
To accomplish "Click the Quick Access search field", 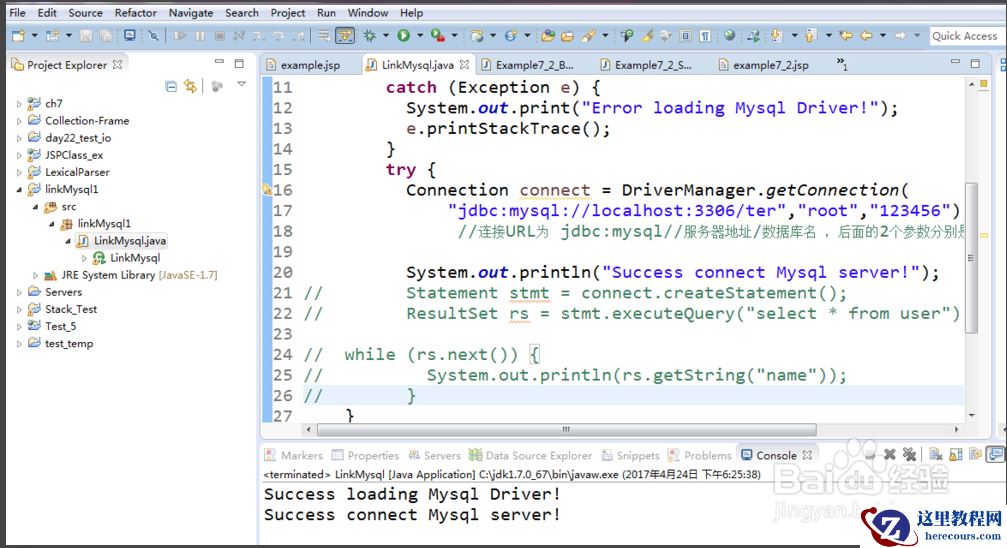I will (964, 36).
